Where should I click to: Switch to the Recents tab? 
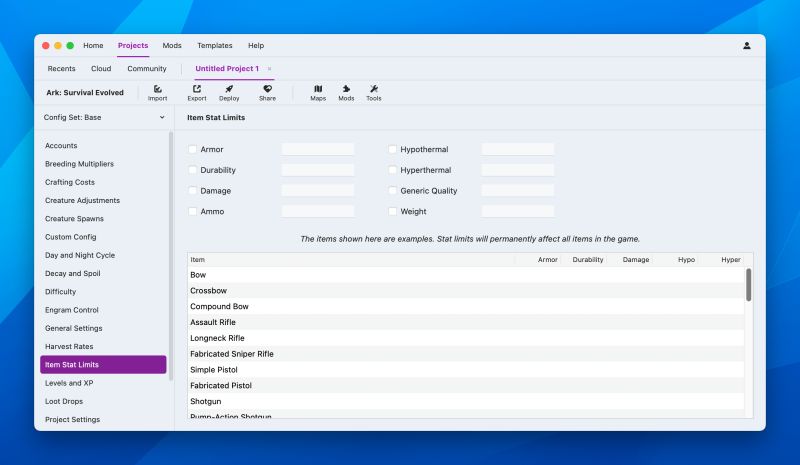61,68
